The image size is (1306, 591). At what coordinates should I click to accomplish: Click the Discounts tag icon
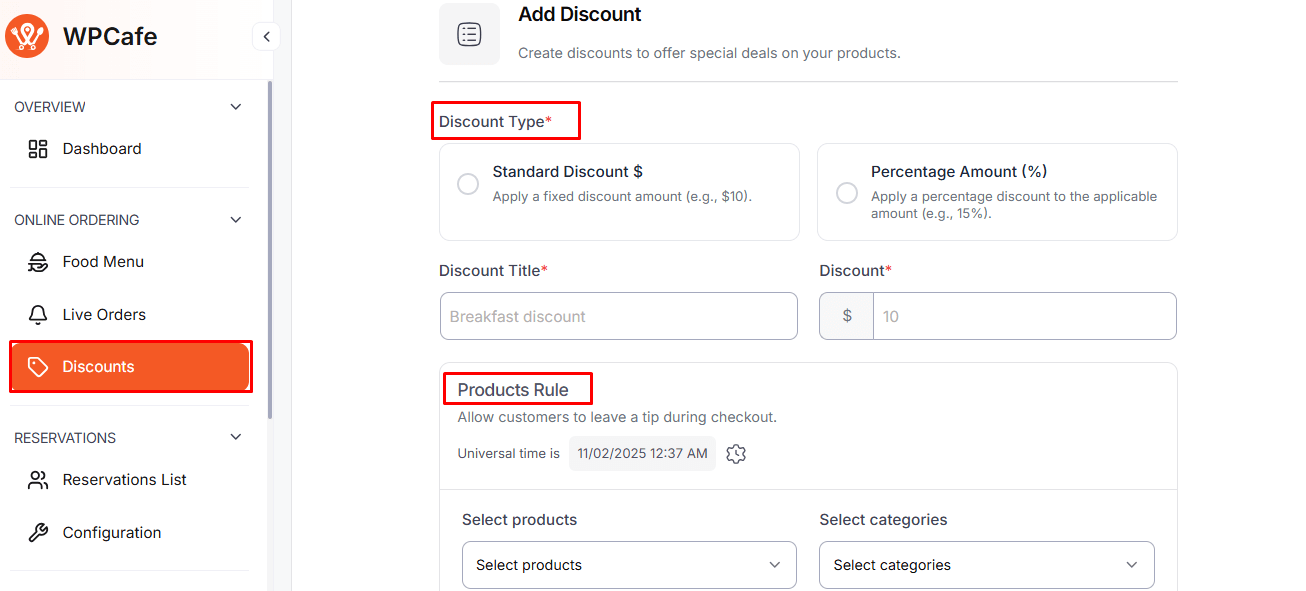point(38,367)
